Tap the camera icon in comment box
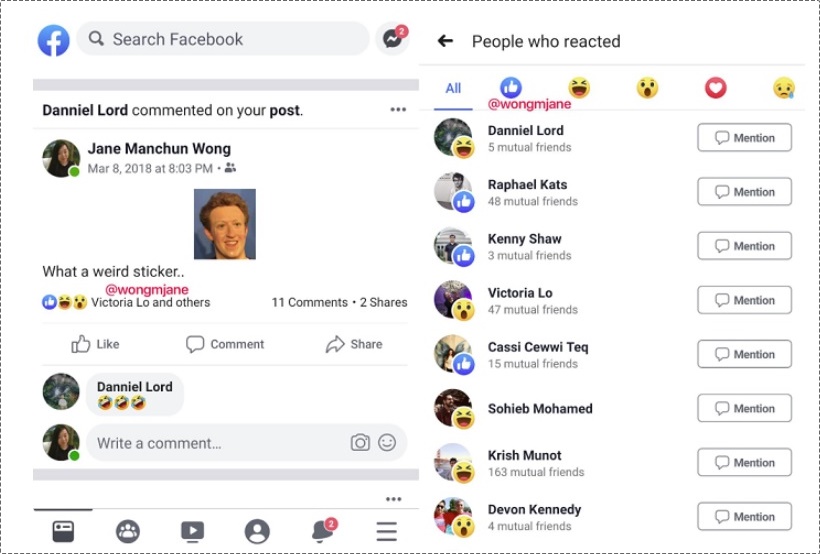Viewport: 820px width, 554px height. point(360,443)
